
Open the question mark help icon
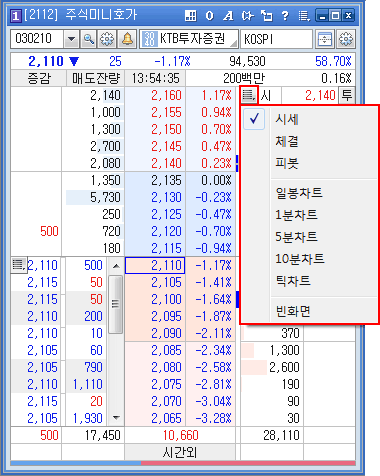point(285,16)
